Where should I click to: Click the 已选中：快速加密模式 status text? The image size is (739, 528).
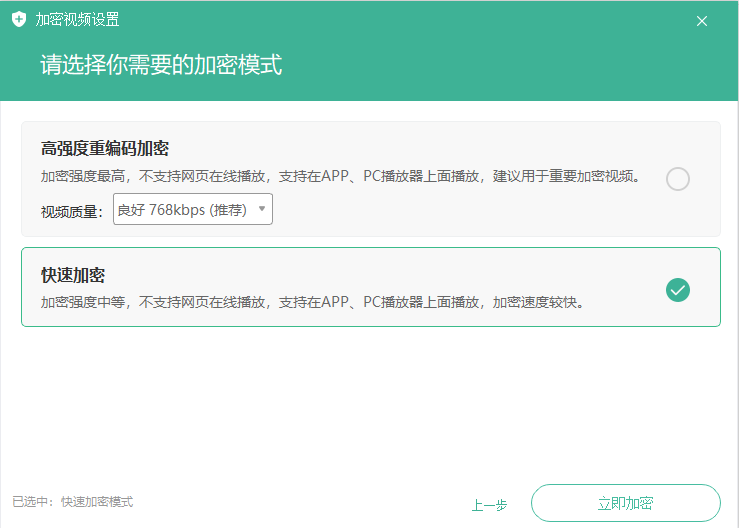click(73, 502)
